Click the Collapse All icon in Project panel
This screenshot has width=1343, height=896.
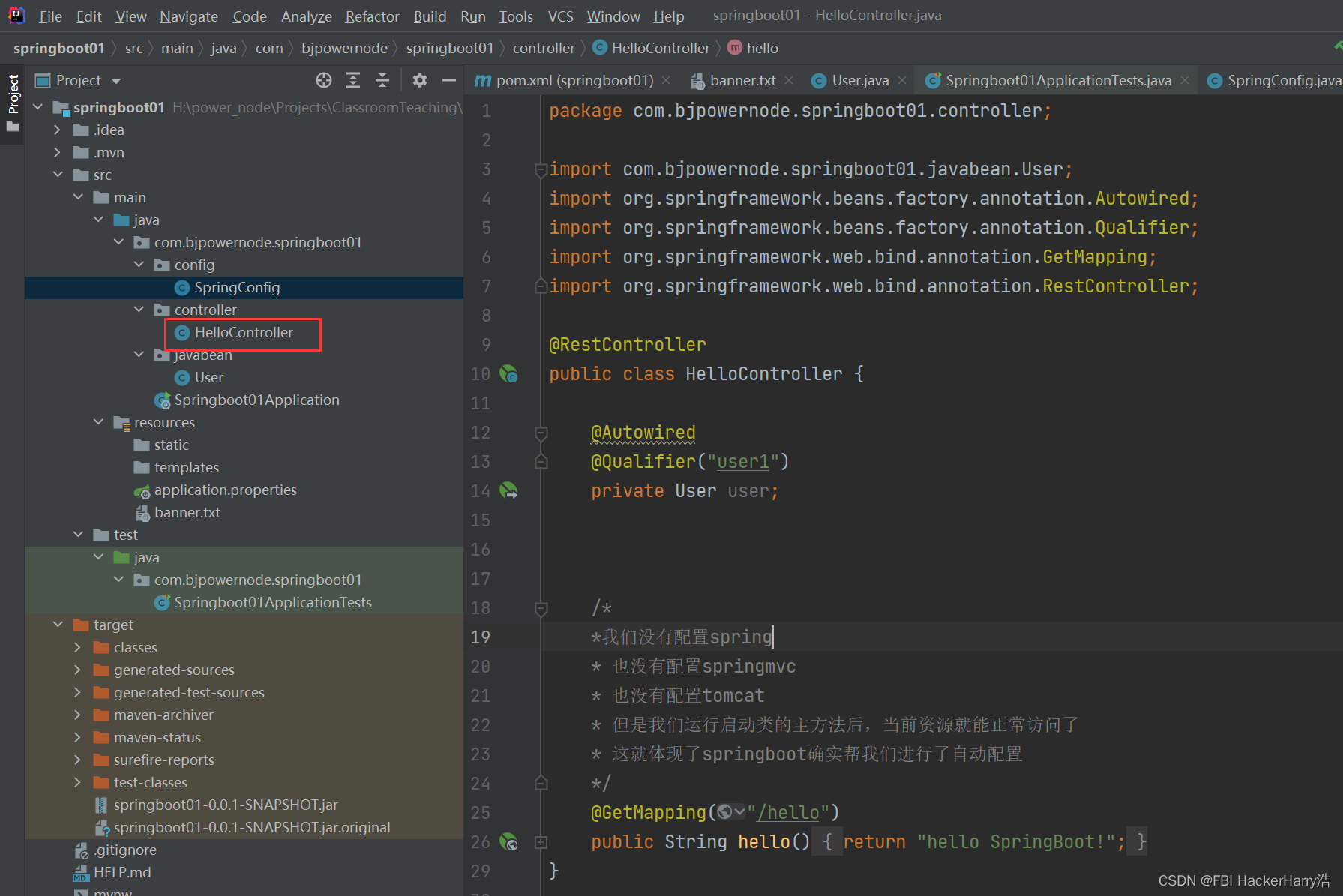pos(382,80)
